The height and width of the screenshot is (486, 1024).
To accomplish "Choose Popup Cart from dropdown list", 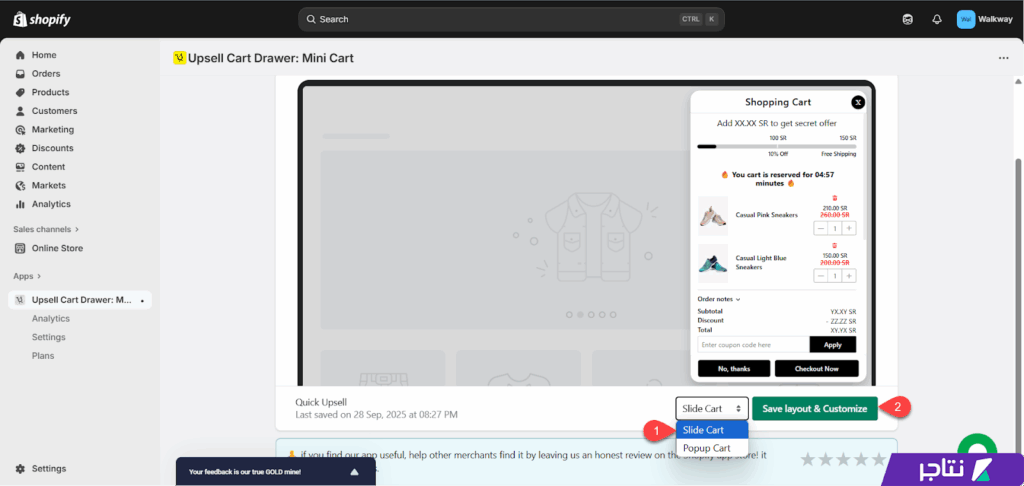I will pyautogui.click(x=706, y=448).
